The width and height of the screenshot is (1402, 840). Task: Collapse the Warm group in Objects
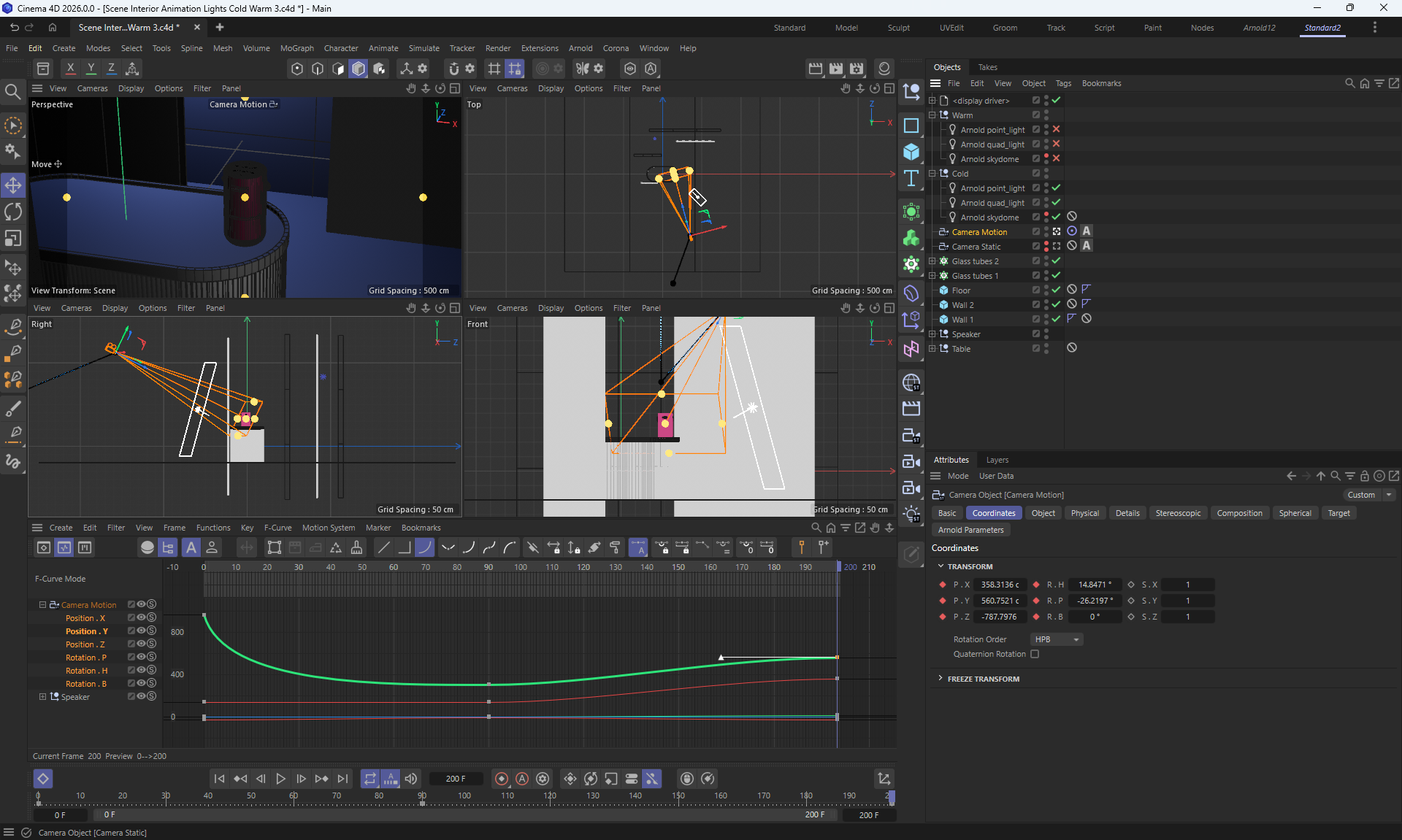(x=932, y=115)
